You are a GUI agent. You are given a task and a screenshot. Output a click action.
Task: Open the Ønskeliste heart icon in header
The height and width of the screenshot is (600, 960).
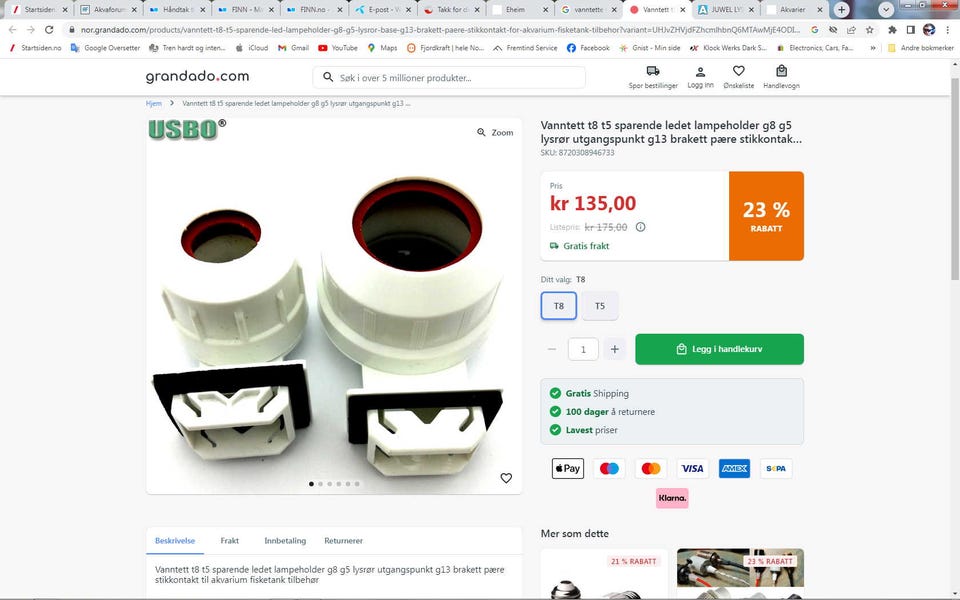(738, 72)
